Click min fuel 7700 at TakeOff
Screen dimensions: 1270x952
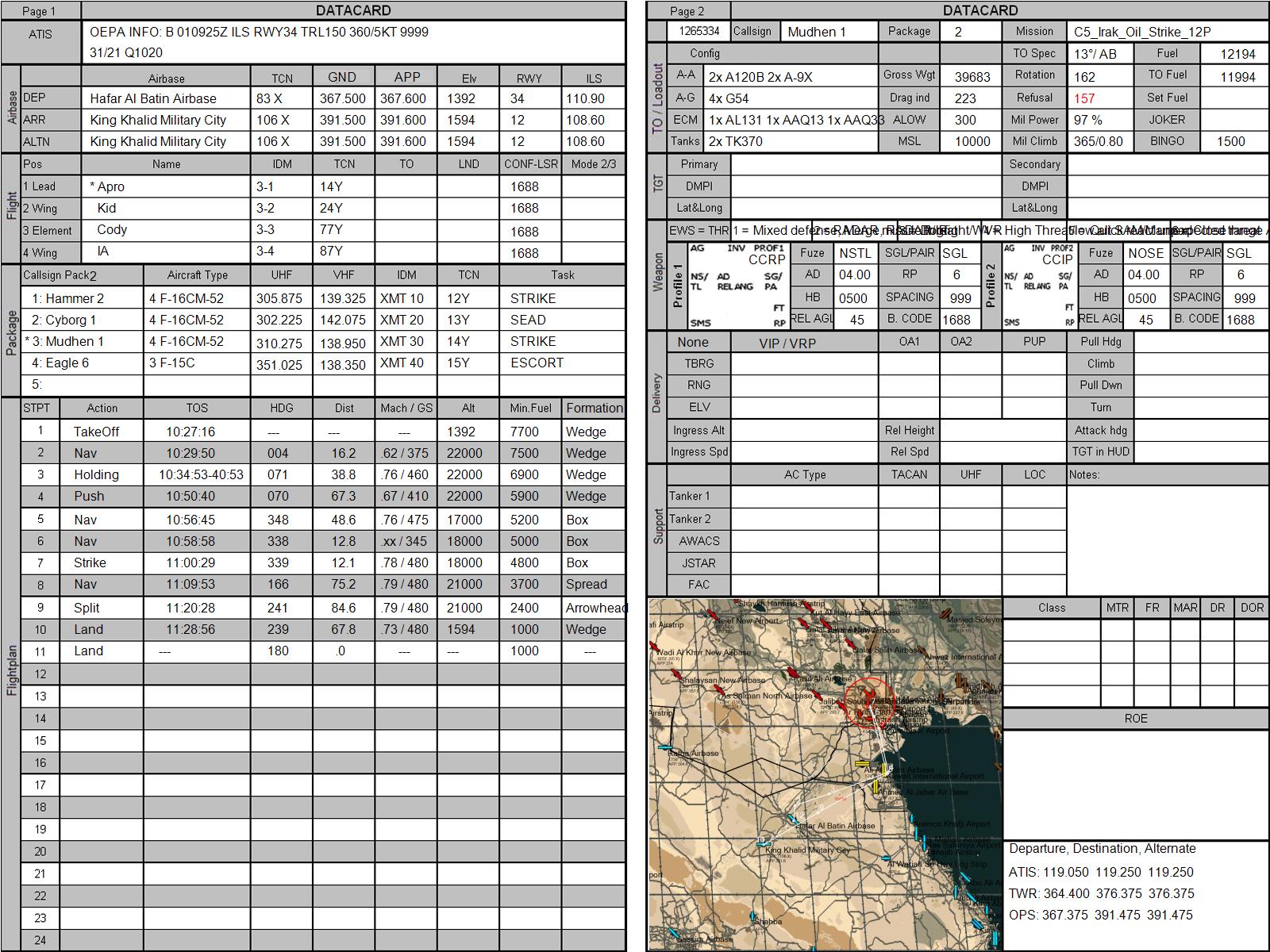524,432
